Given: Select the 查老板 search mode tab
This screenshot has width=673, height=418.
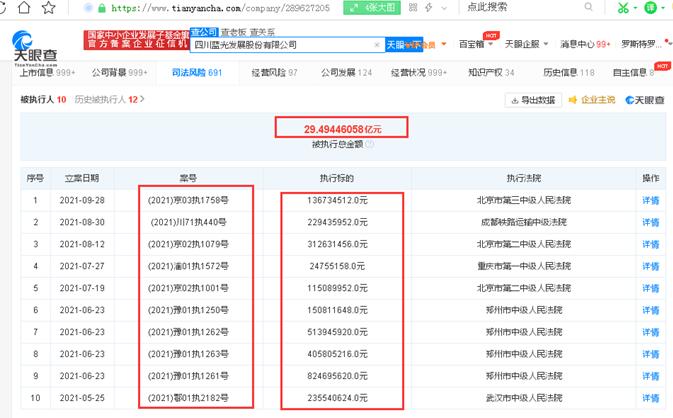Looking at the screenshot, I should point(233,32).
